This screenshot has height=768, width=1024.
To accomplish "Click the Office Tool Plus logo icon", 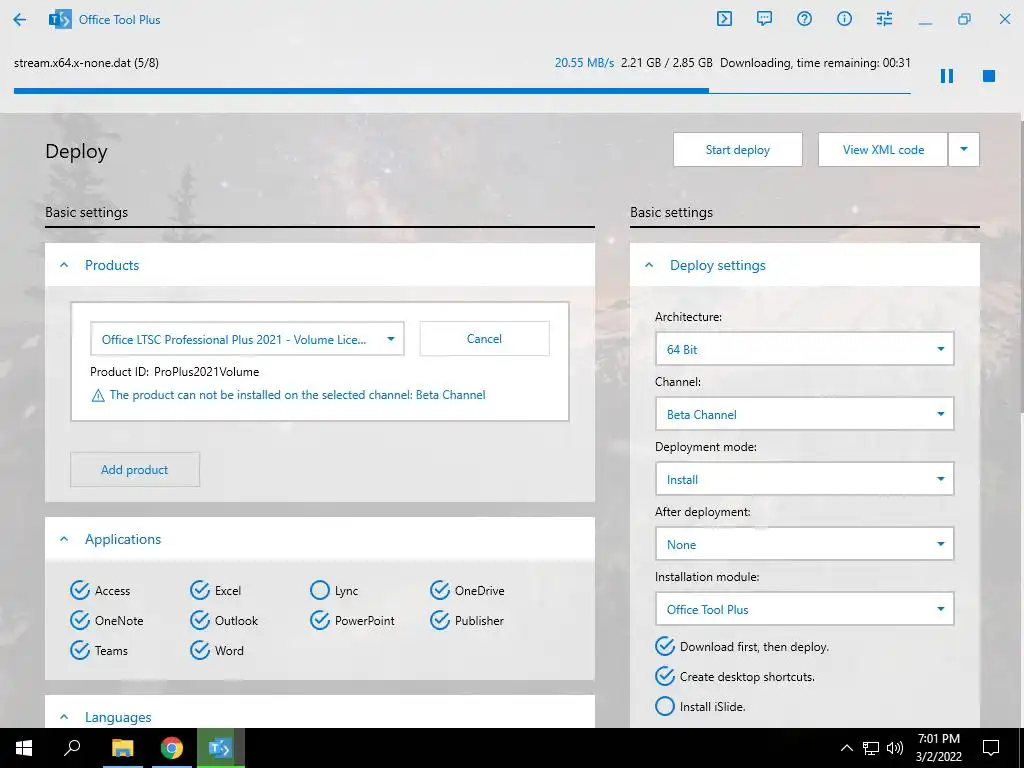I will coord(60,20).
